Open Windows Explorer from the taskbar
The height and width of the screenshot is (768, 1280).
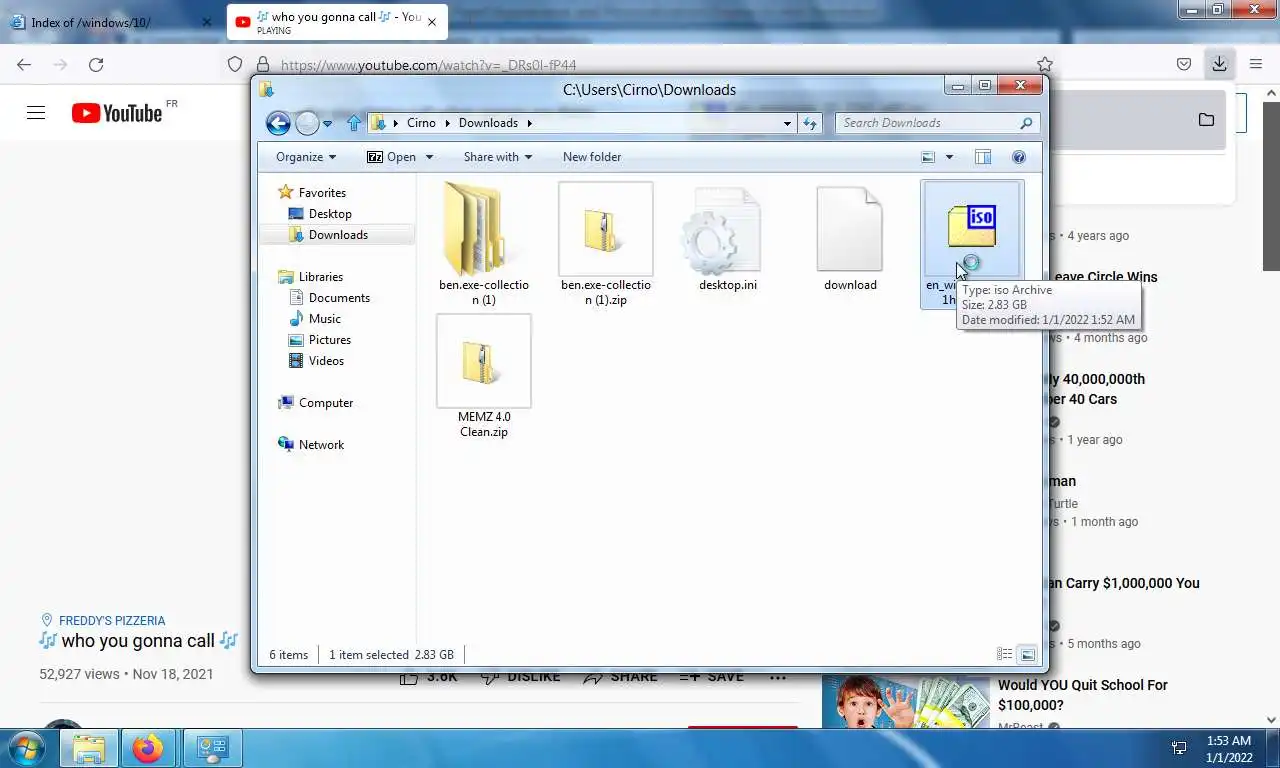(x=89, y=748)
